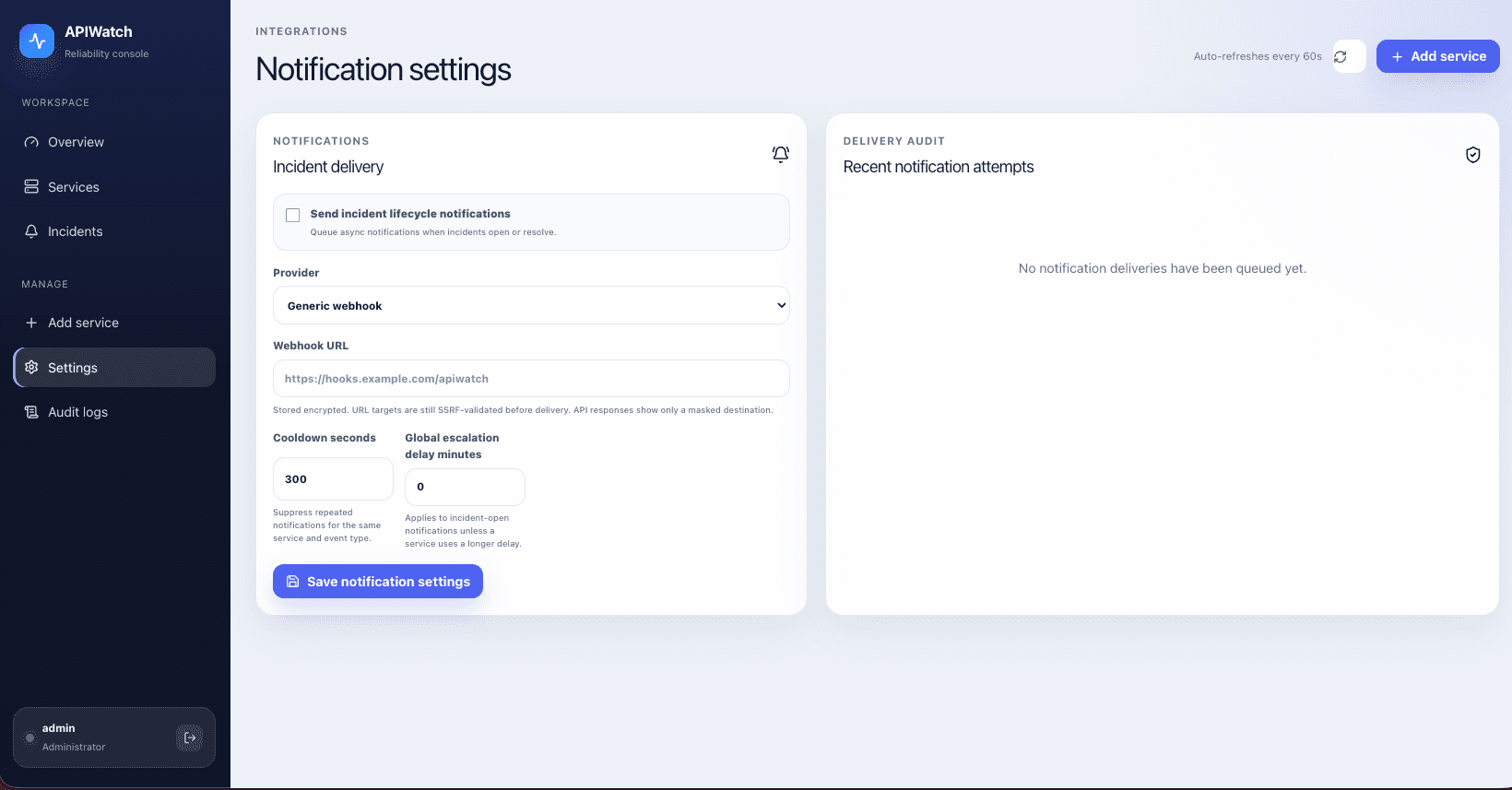Click the 'Applies to incident-open notifications' hint text

463,531
